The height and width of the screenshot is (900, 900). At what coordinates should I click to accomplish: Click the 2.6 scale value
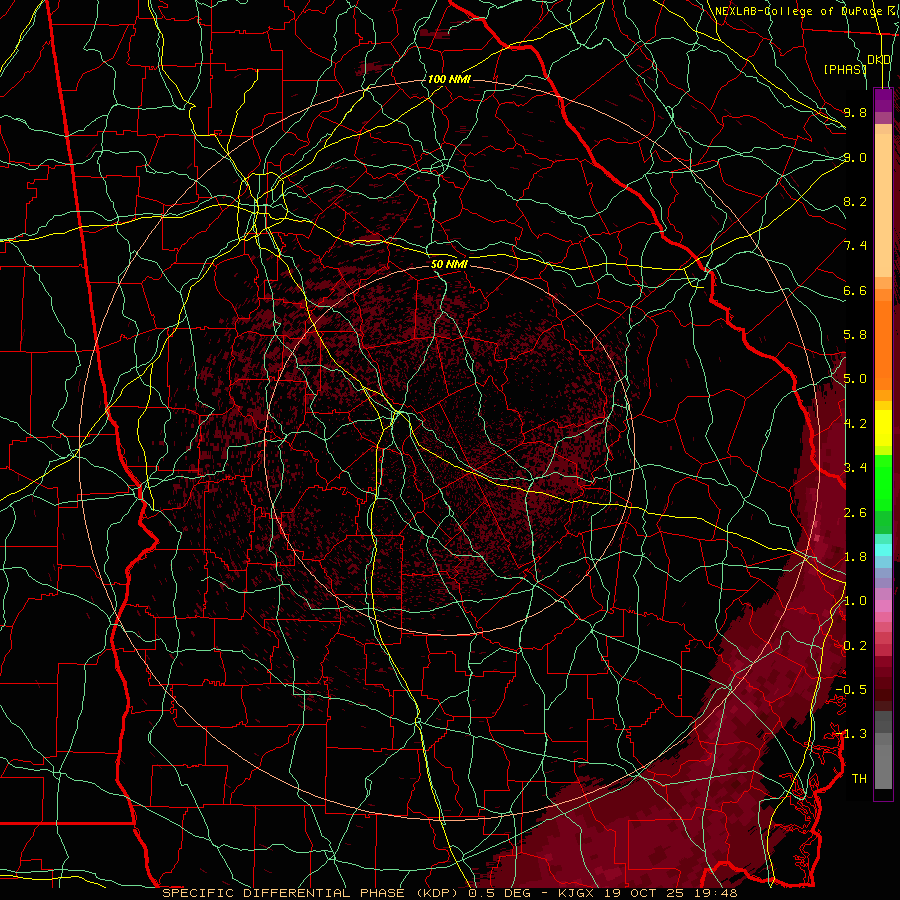pos(855,513)
